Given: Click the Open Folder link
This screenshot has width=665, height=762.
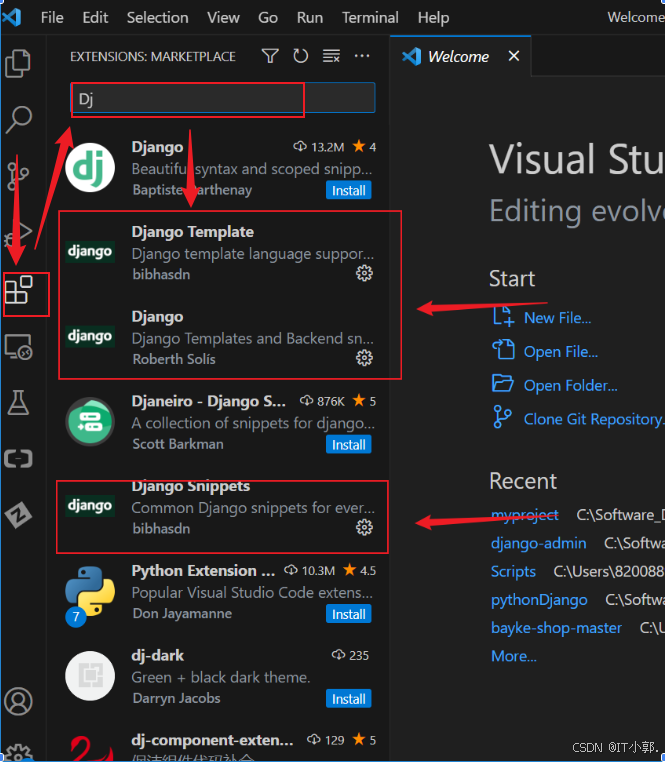Looking at the screenshot, I should [x=570, y=385].
